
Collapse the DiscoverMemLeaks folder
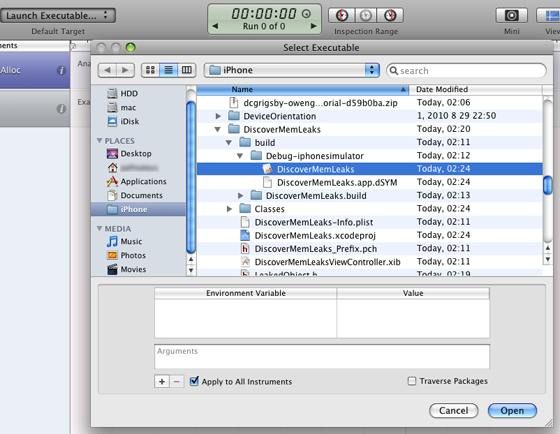pos(218,129)
